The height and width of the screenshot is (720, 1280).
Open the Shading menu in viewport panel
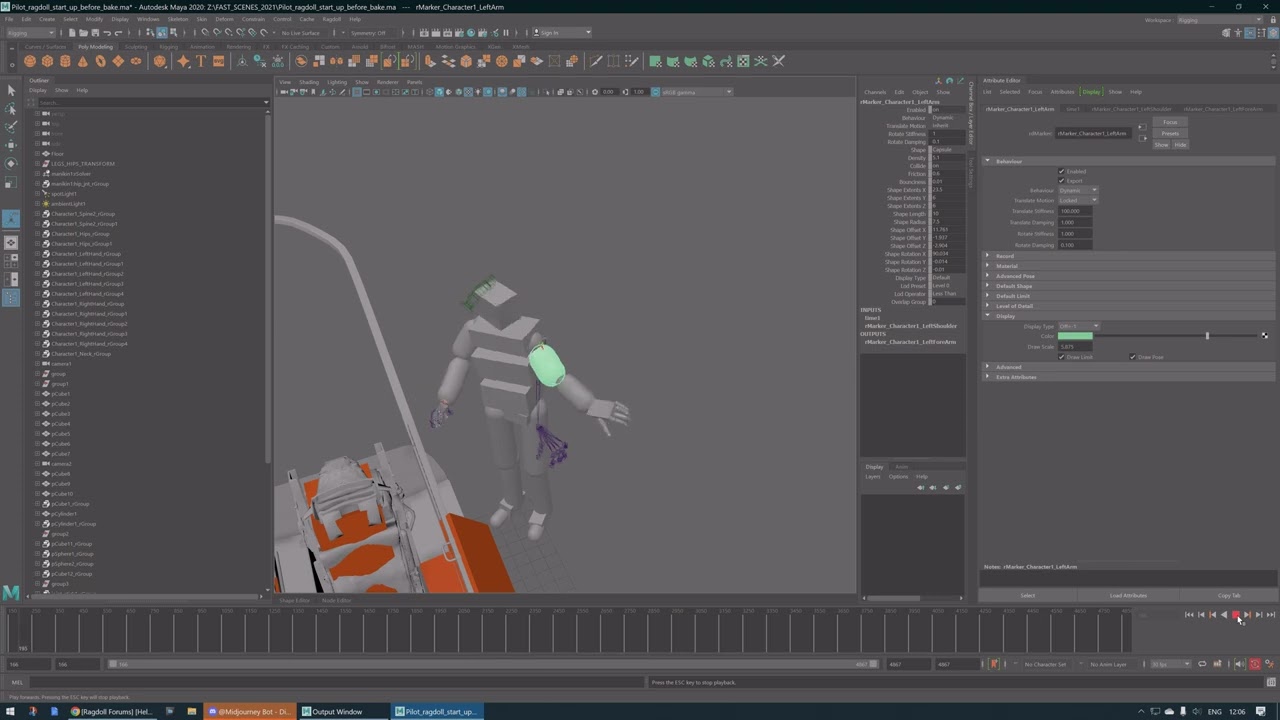click(309, 82)
